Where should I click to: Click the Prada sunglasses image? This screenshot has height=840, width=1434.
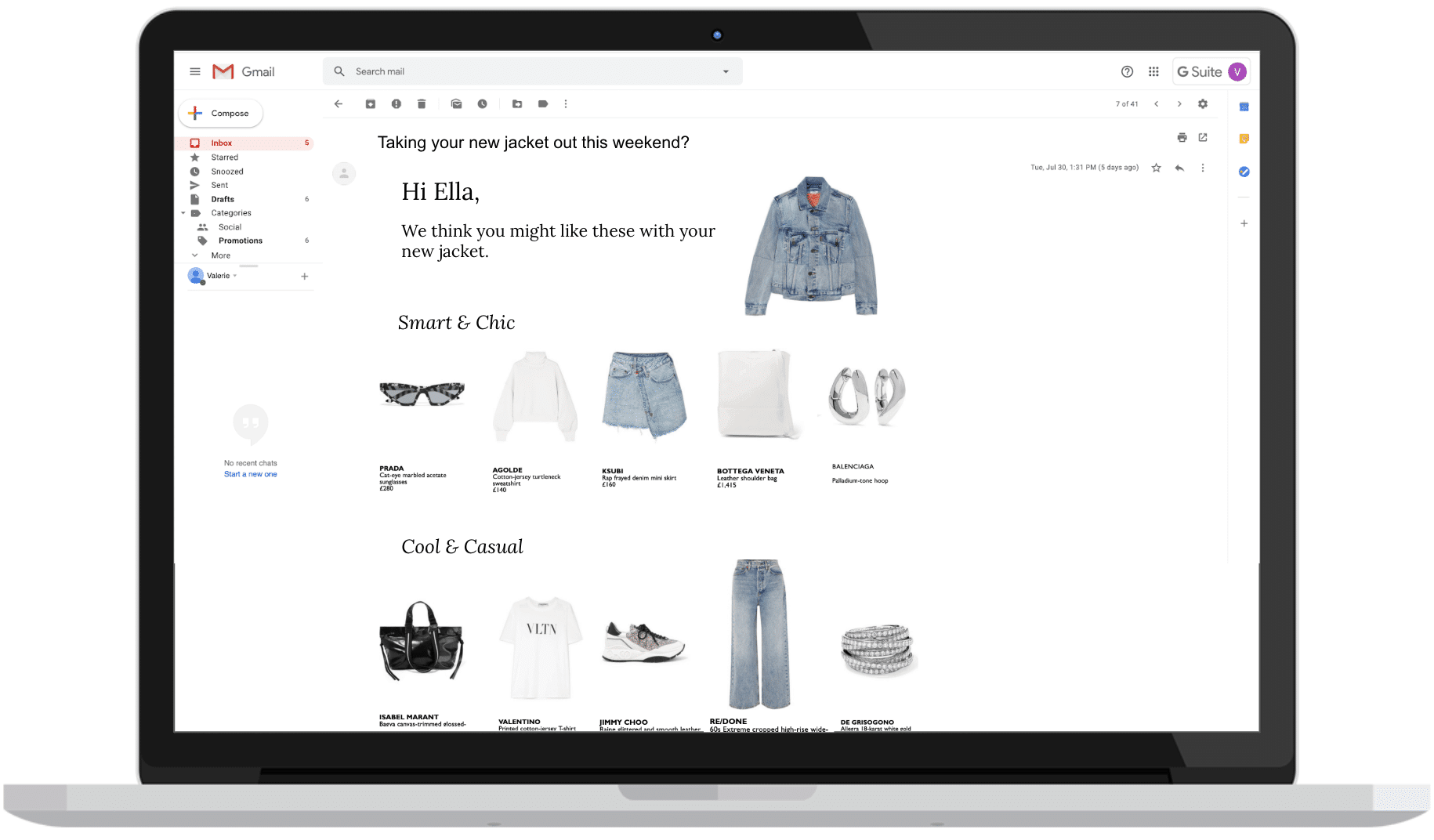pyautogui.click(x=422, y=393)
